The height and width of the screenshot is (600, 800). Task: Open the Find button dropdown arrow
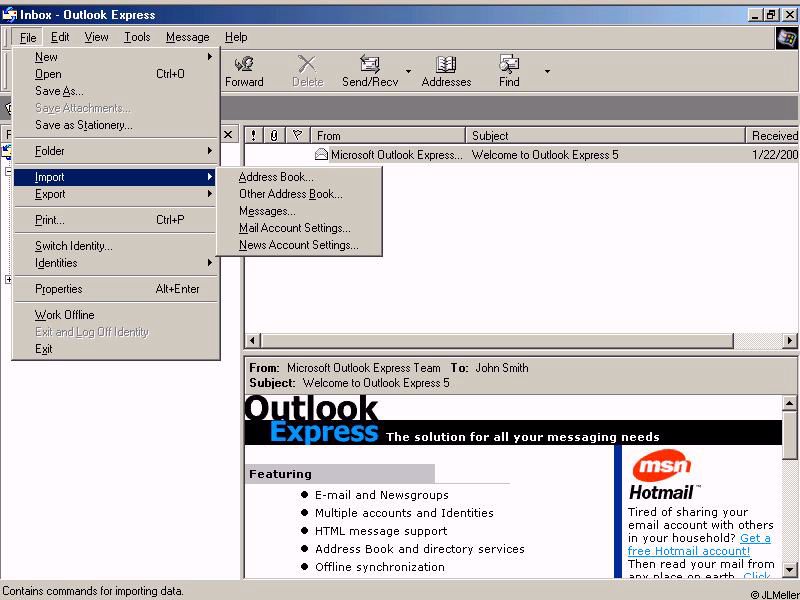[547, 71]
